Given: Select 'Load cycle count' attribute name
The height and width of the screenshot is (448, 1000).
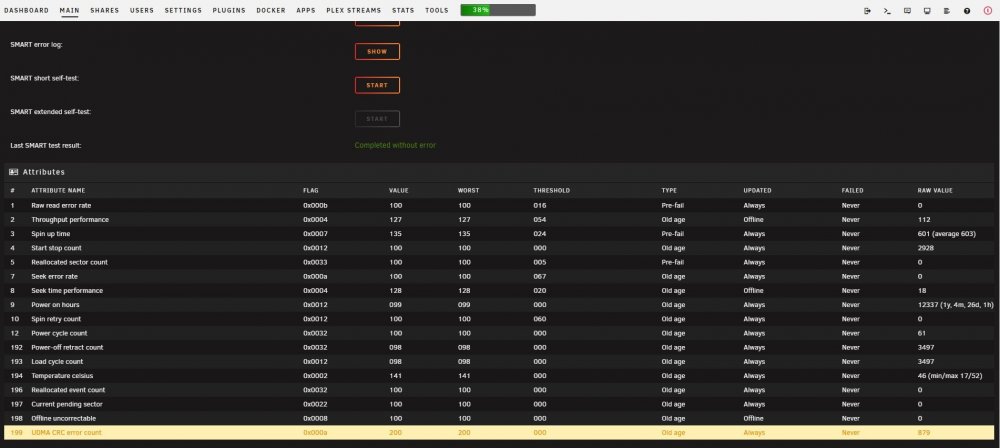Looking at the screenshot, I should pyautogui.click(x=57, y=361).
